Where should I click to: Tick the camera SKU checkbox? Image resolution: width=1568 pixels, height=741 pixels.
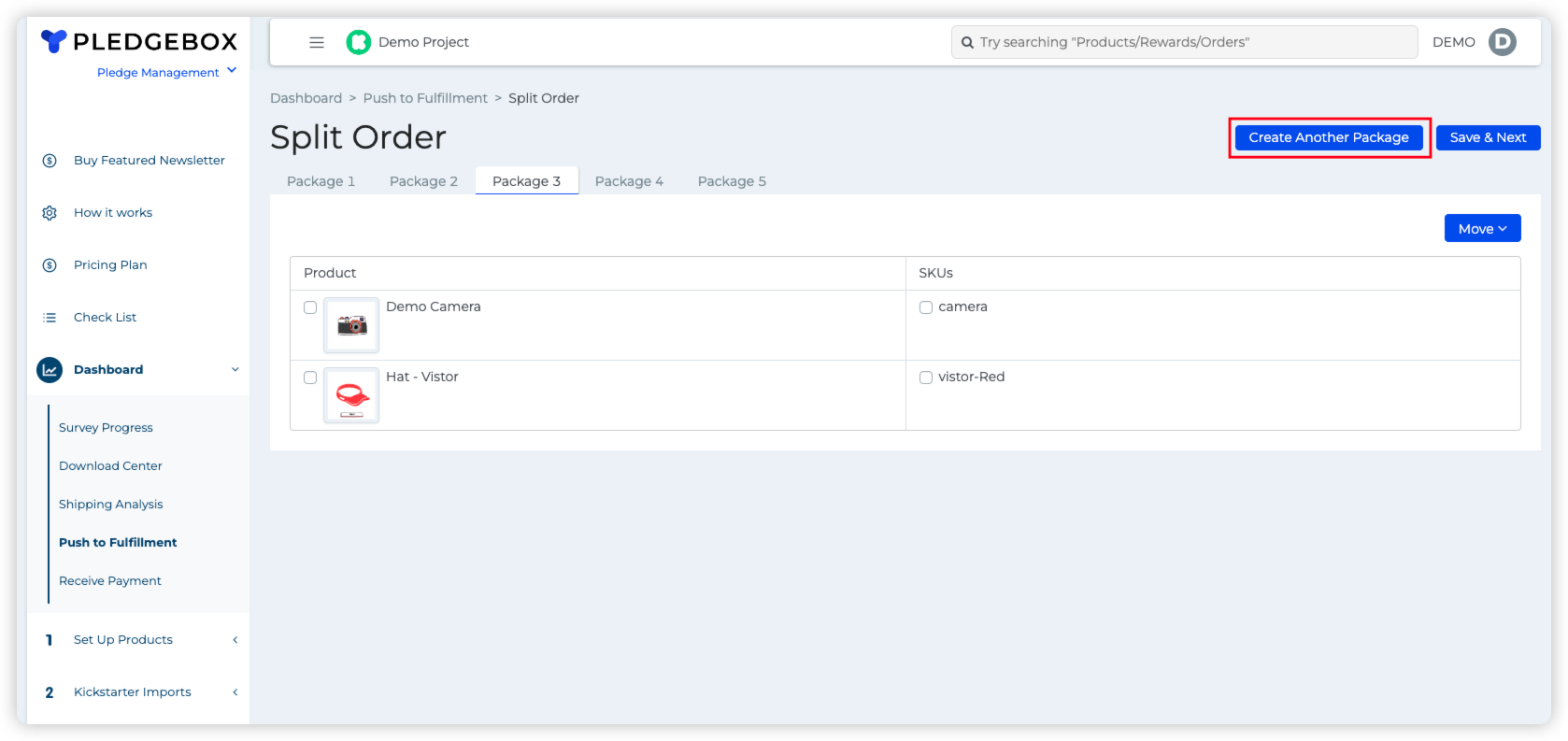pos(926,307)
